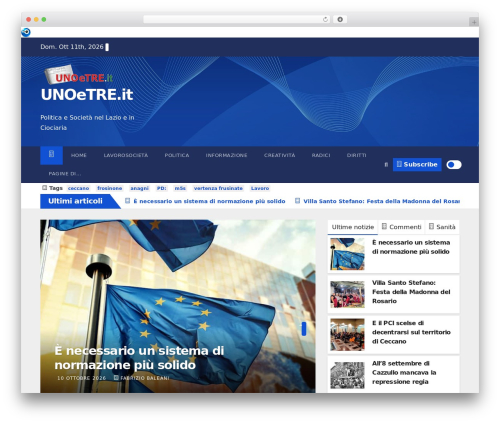Click the browser address bar
The height and width of the screenshot is (423, 500).
point(233,20)
